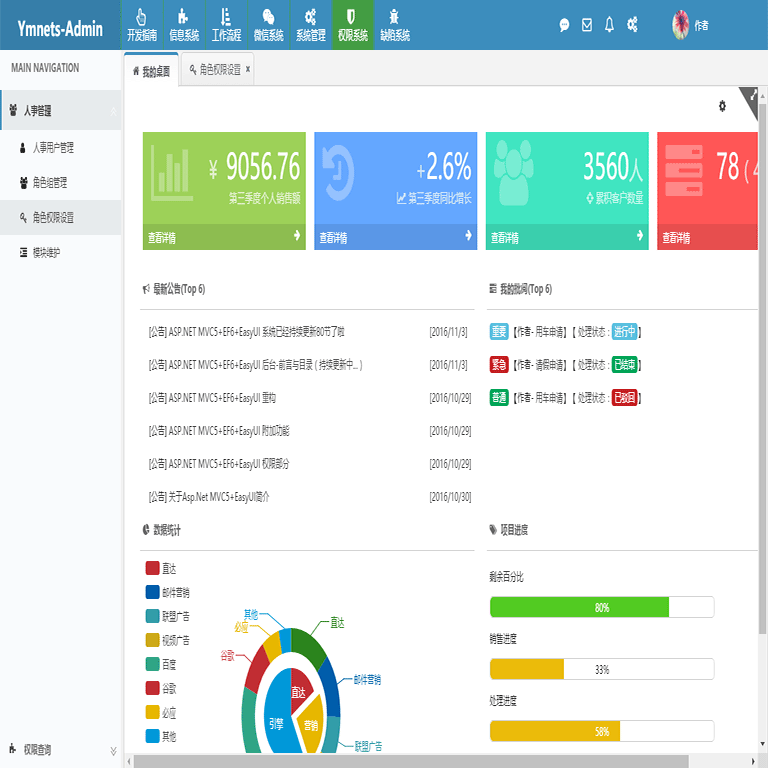Open 人事用户管理 in sidebar

point(61,147)
